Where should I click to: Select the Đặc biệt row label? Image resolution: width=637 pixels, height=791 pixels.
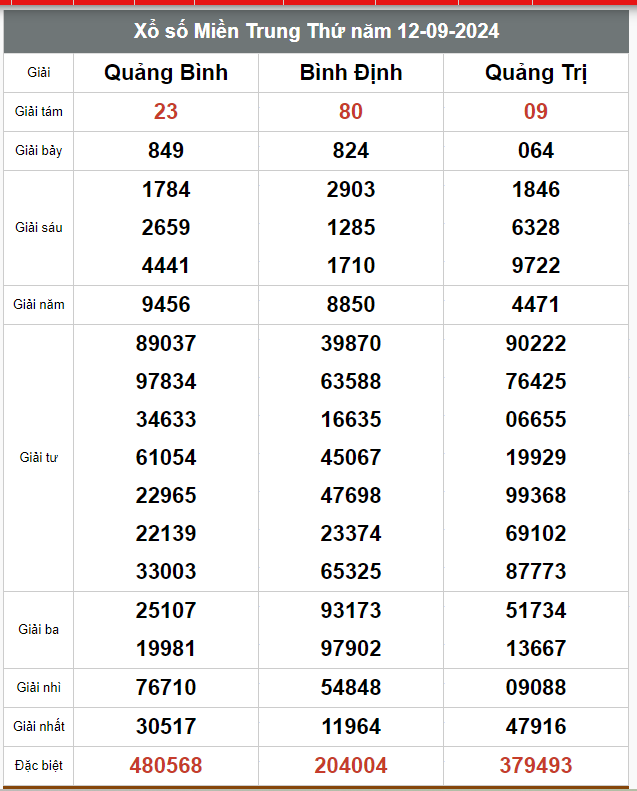coord(39,766)
